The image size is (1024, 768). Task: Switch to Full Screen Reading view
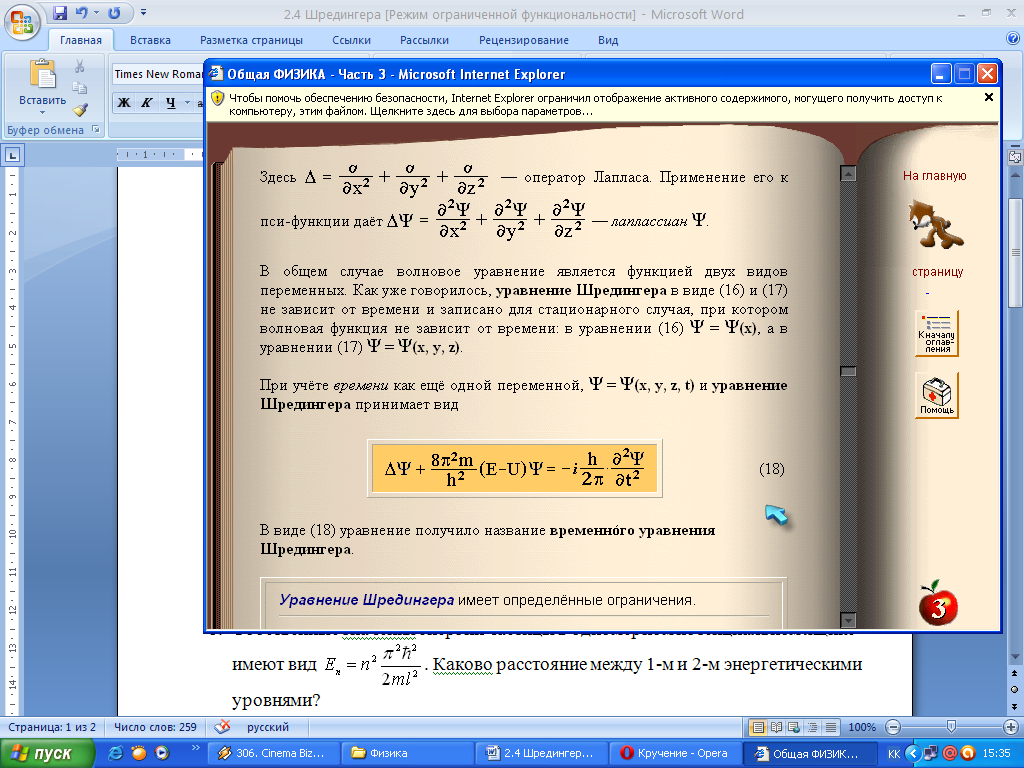[776, 727]
